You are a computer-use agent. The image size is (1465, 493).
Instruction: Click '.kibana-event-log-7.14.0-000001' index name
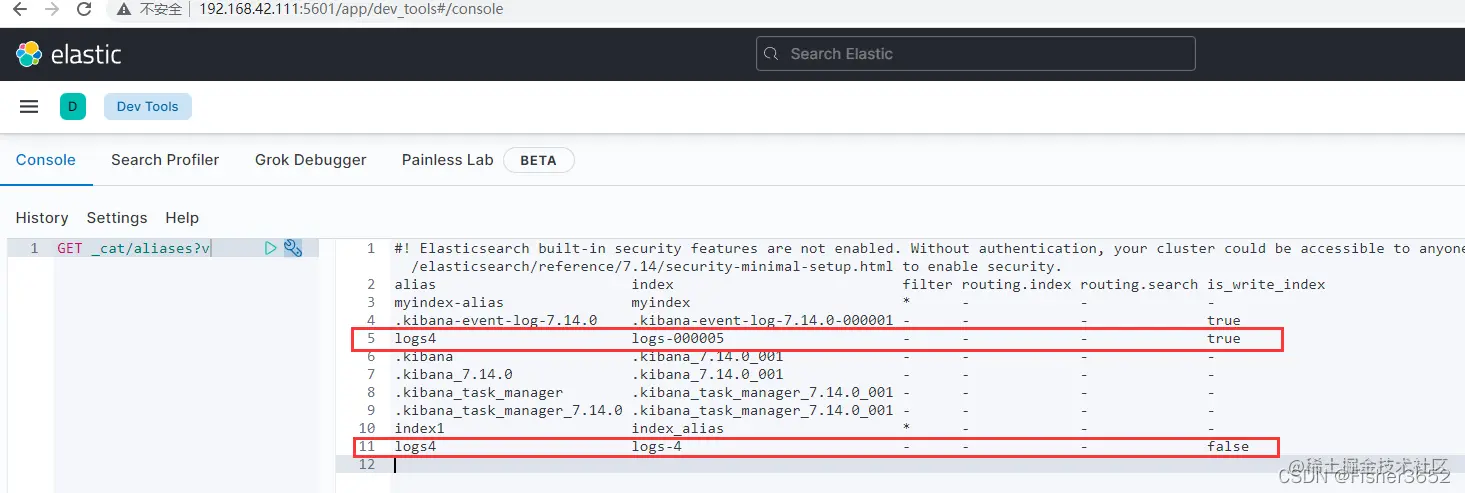click(x=762, y=320)
